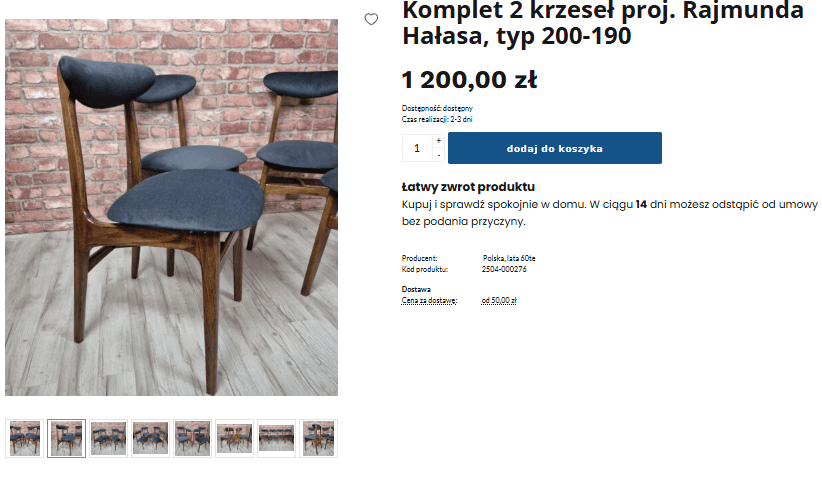Viewport: 822px width, 480px height.
Task: Select the last gallery thumbnail
Action: coord(318,439)
